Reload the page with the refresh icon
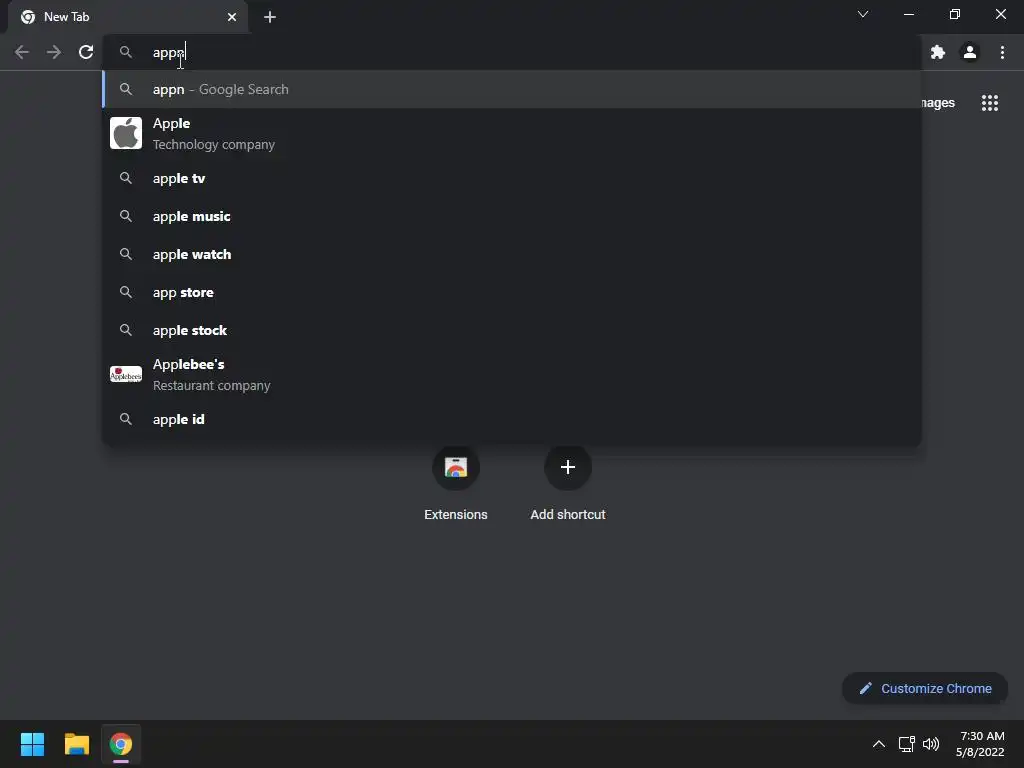 click(86, 52)
